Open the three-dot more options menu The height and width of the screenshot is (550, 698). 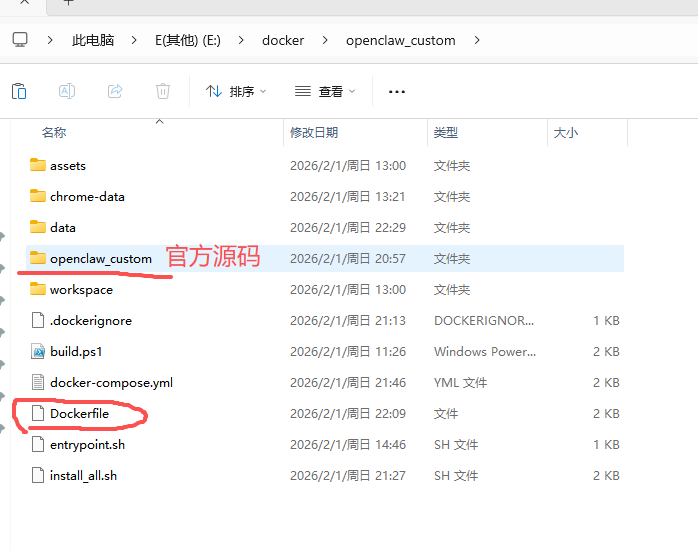(x=397, y=92)
